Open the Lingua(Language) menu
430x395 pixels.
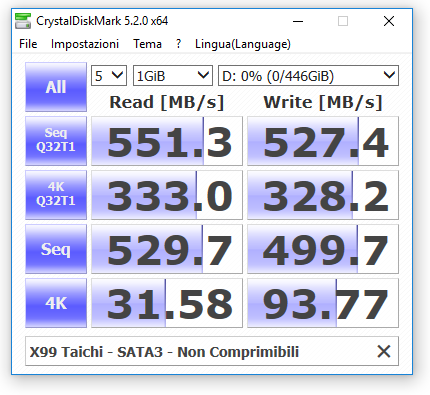(x=243, y=44)
